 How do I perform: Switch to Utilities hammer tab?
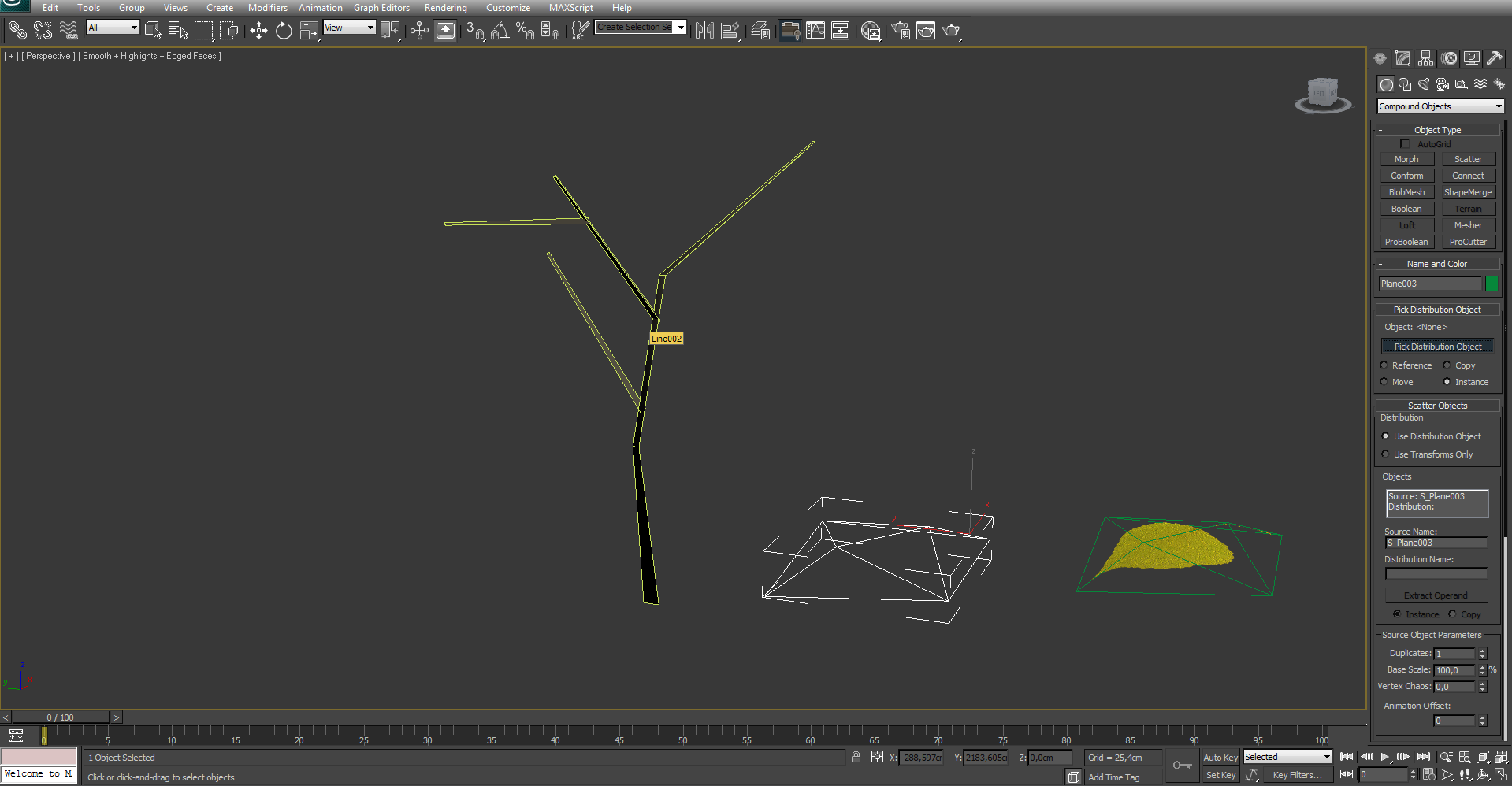[1495, 58]
